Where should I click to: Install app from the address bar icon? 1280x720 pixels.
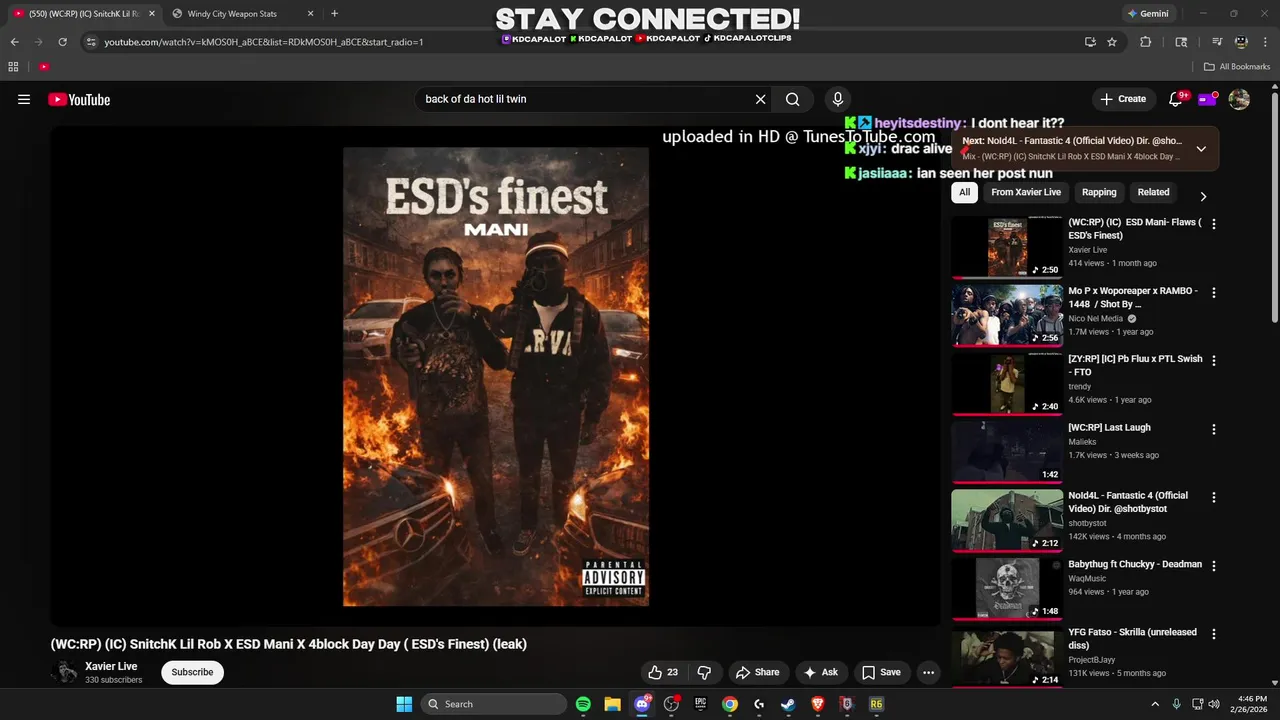tap(1090, 42)
